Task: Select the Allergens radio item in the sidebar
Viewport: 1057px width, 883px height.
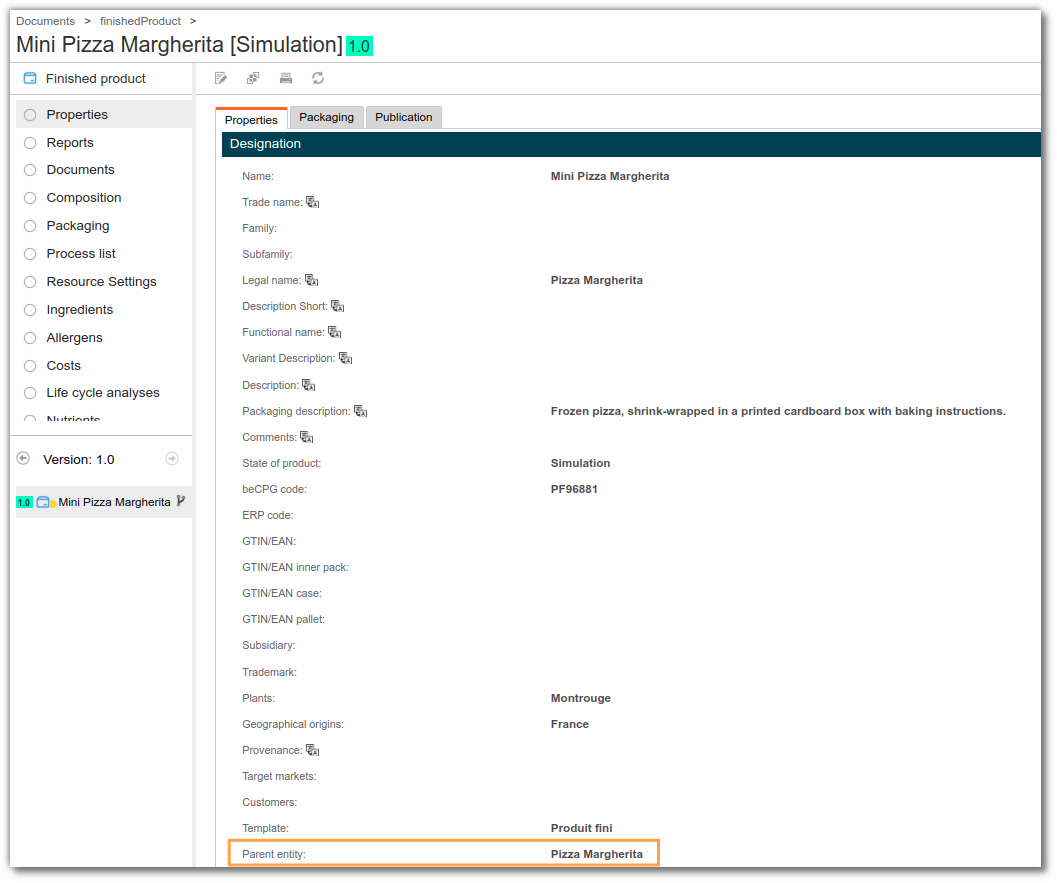Action: point(30,338)
